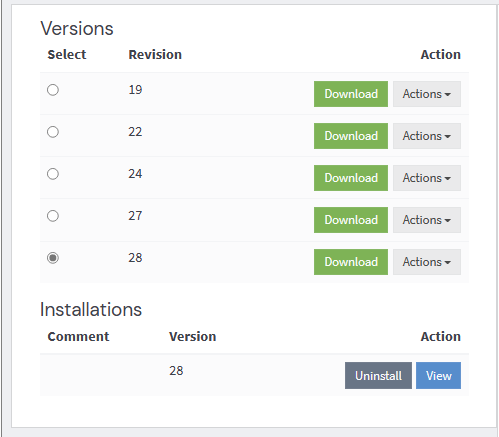Open Actions dropdown for revision 24

click(x=427, y=178)
